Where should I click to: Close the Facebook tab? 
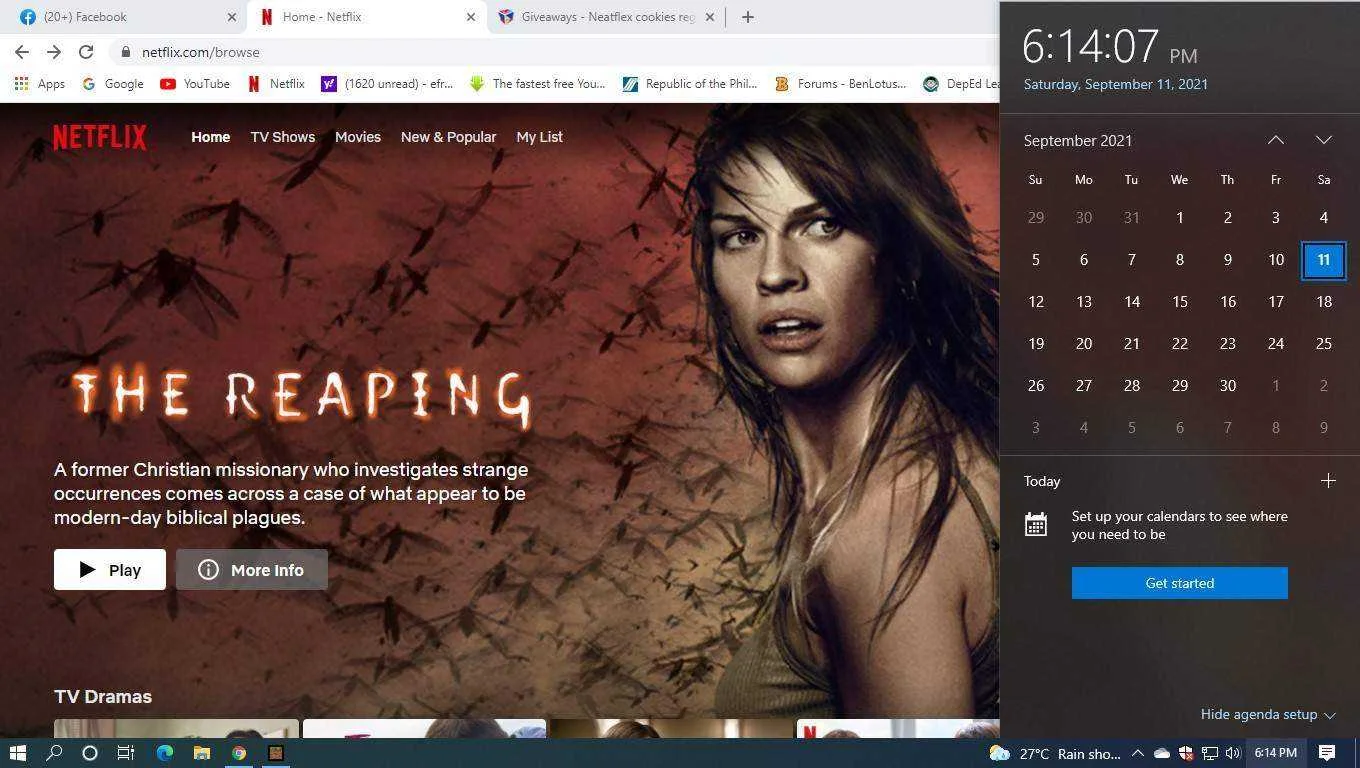click(232, 17)
